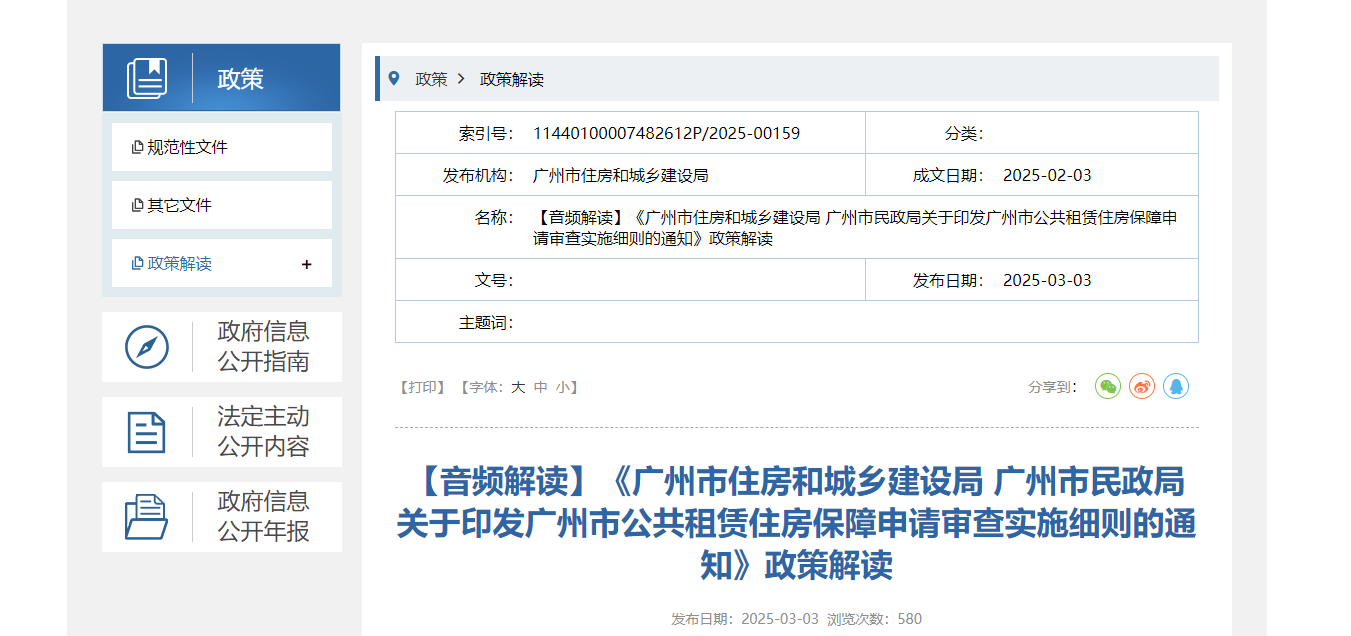
Task: Expand the 政策解读 plus sign
Action: click(306, 264)
